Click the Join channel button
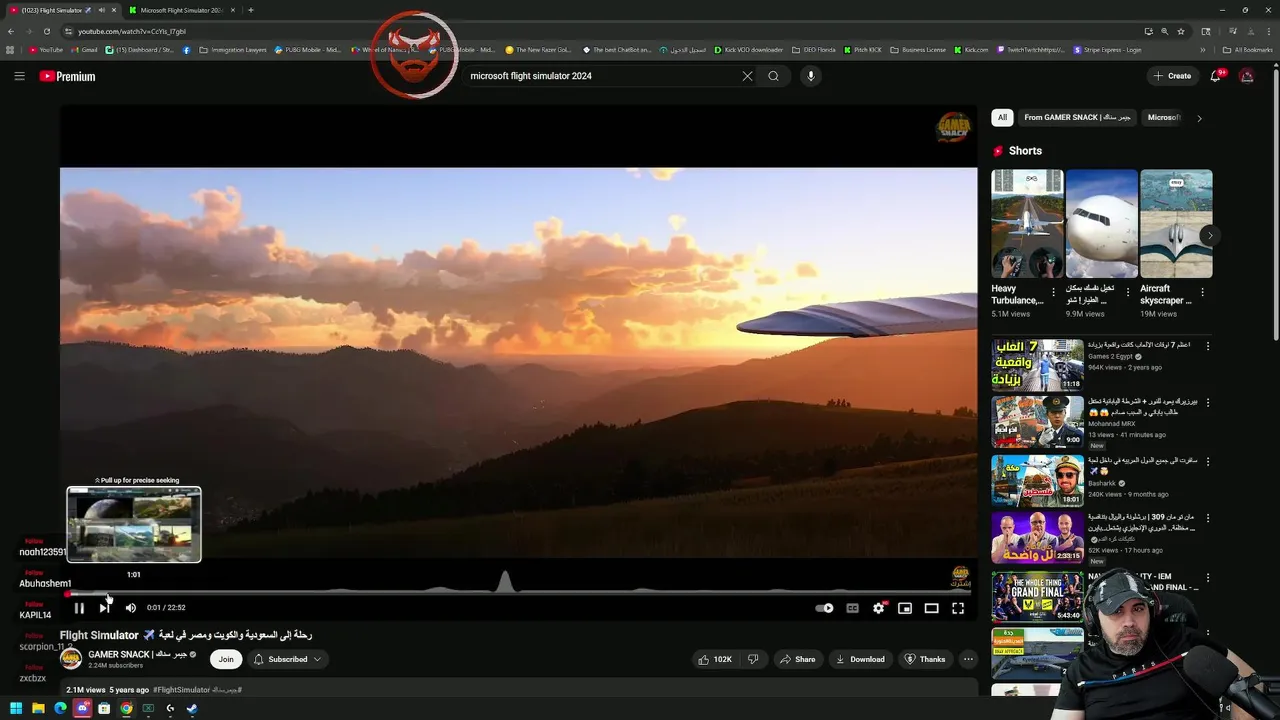The image size is (1280, 720). pyautogui.click(x=226, y=659)
